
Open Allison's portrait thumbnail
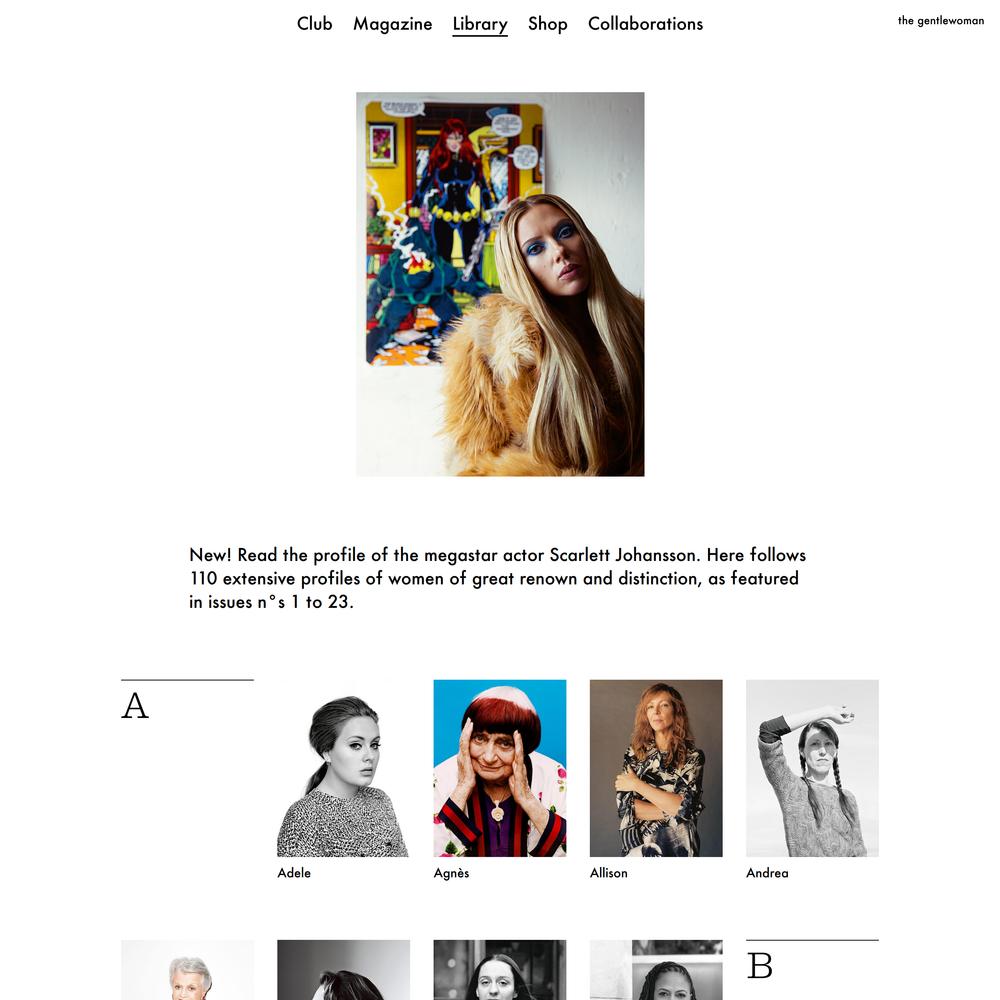[x=656, y=768]
